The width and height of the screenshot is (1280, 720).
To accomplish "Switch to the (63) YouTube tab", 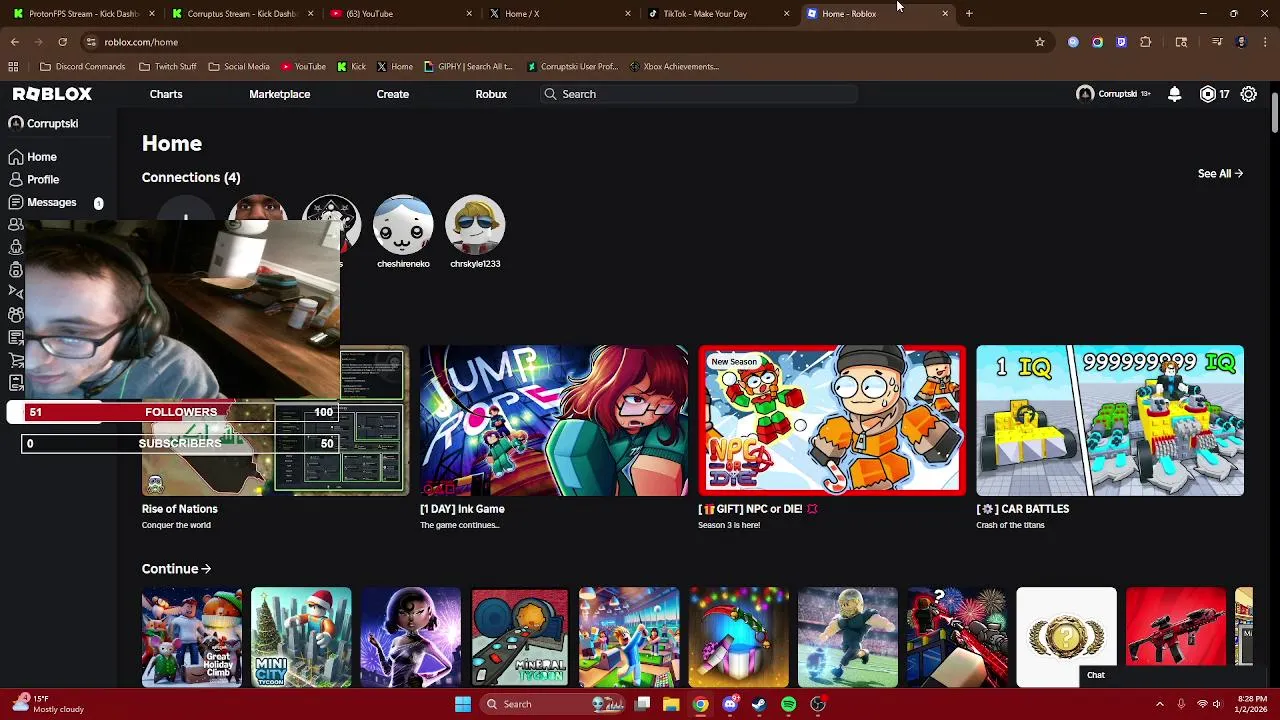I will [402, 14].
